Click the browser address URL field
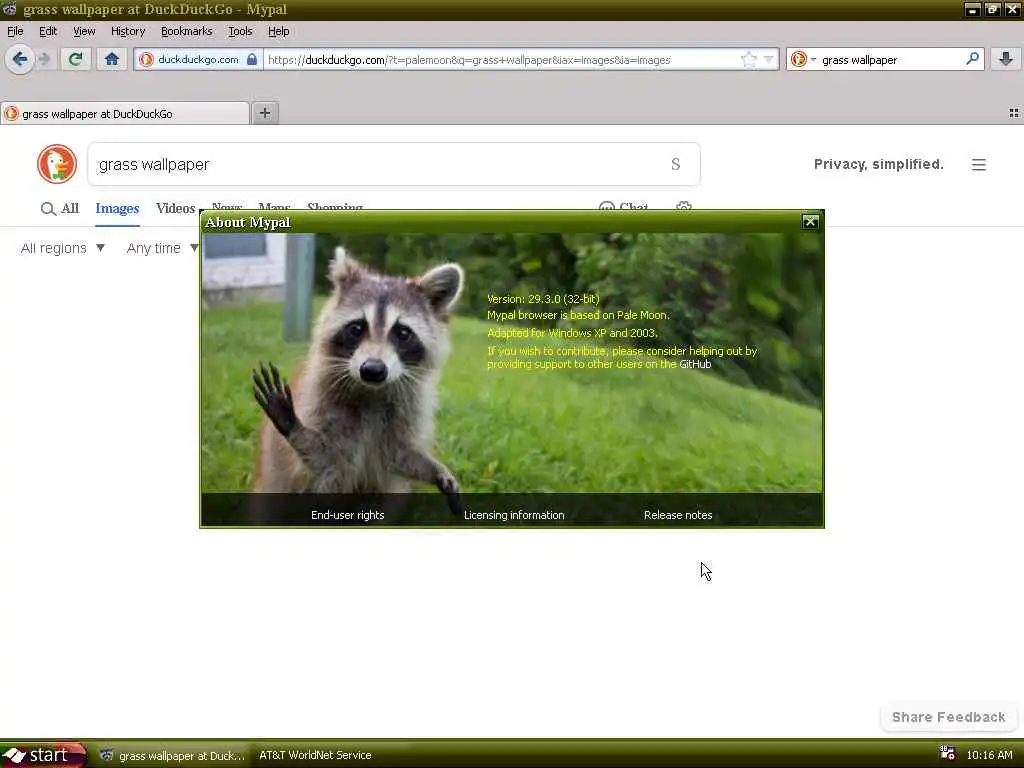 point(502,59)
